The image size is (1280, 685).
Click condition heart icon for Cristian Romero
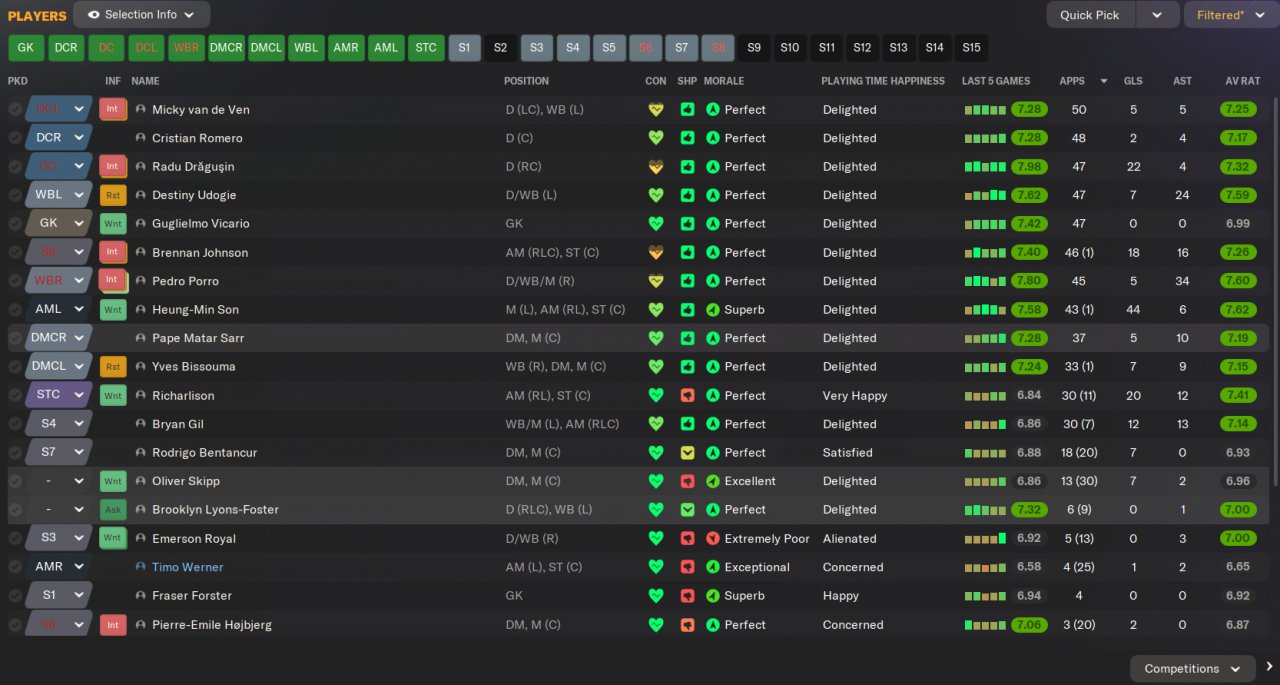(656, 138)
